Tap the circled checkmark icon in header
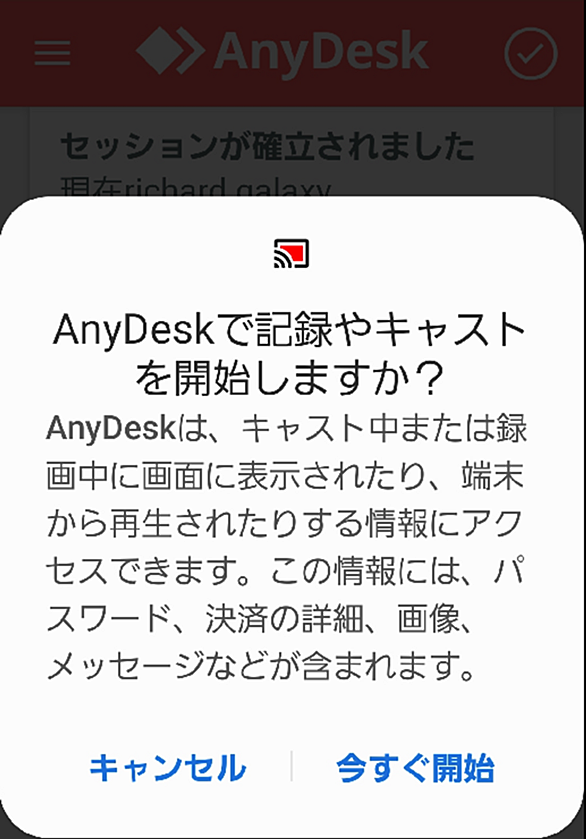 coord(531,54)
